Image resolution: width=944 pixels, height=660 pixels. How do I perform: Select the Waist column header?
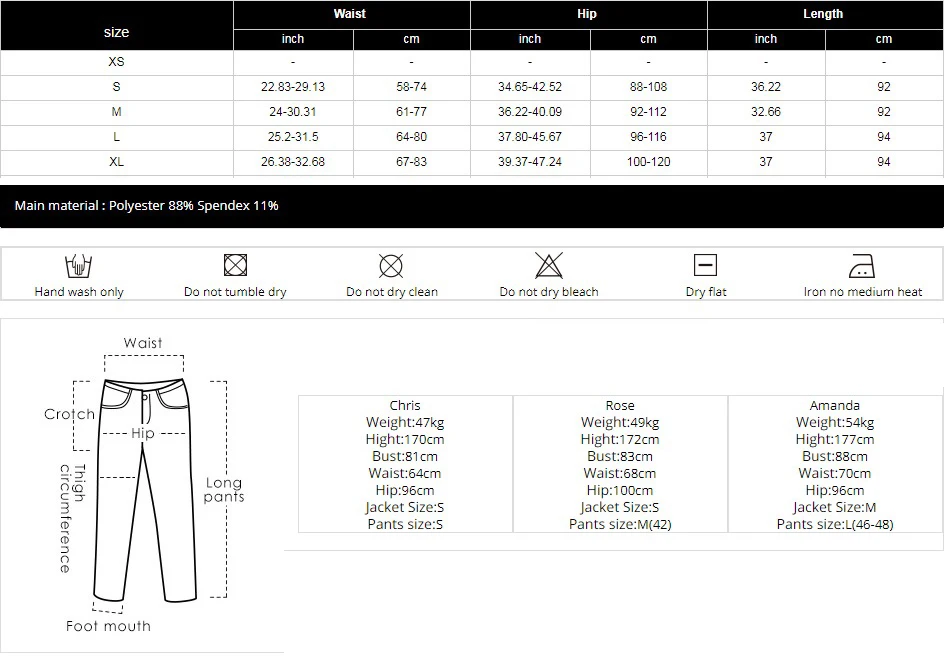click(350, 14)
